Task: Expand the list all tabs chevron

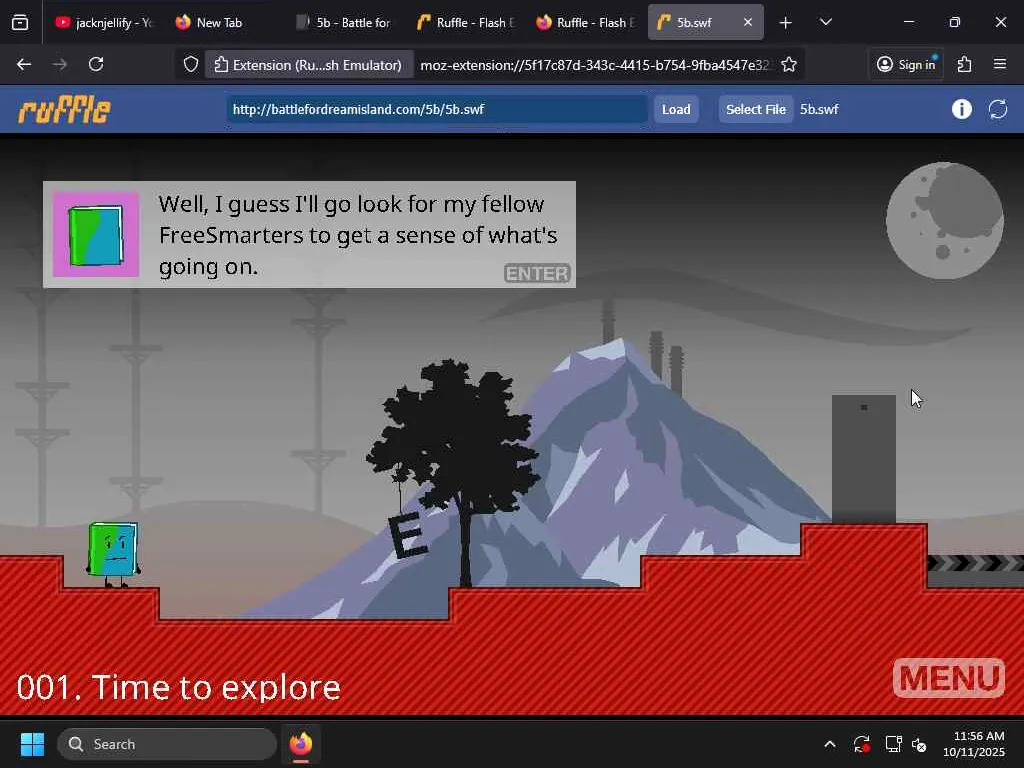Action: [x=825, y=23]
